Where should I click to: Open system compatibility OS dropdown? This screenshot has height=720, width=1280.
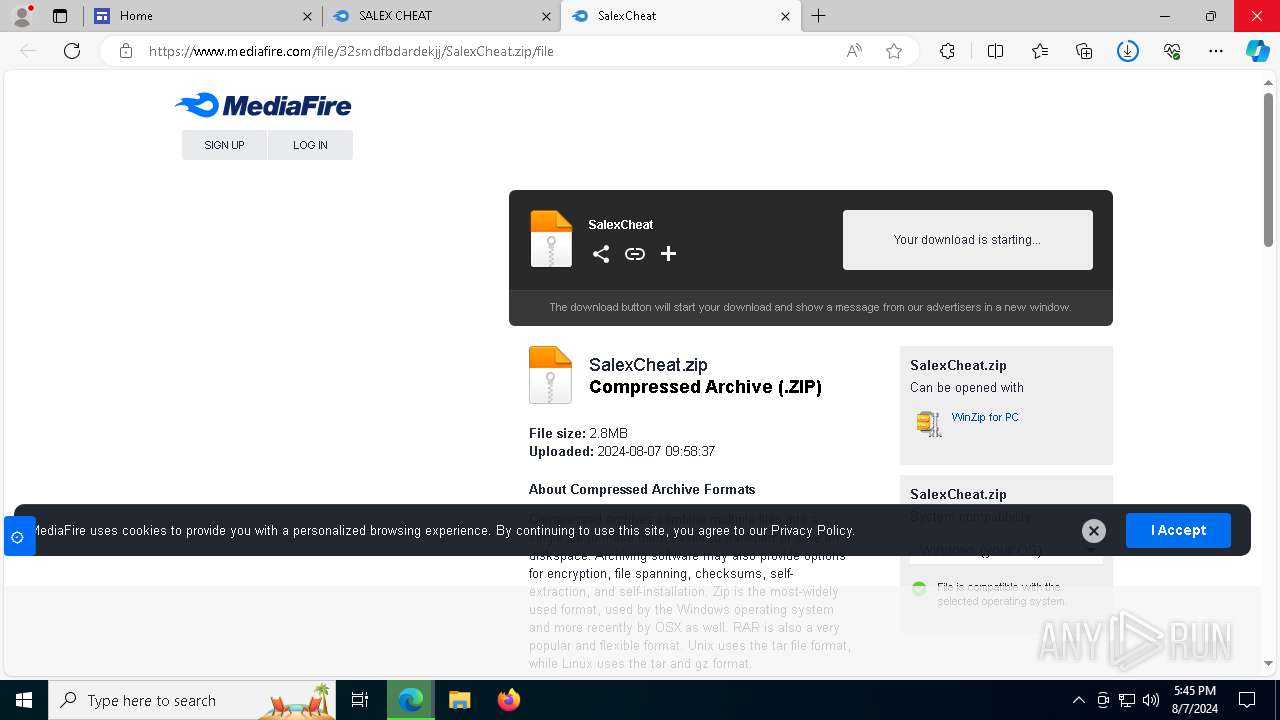[1006, 550]
